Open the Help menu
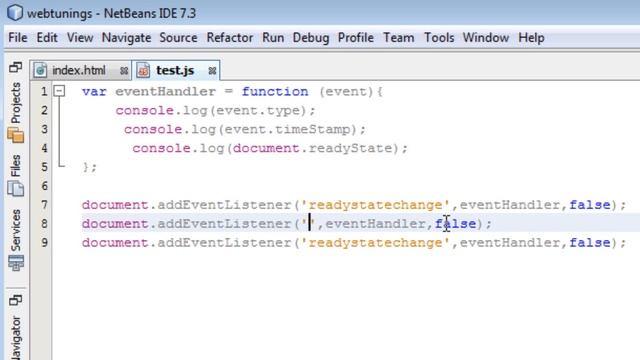 [531, 38]
